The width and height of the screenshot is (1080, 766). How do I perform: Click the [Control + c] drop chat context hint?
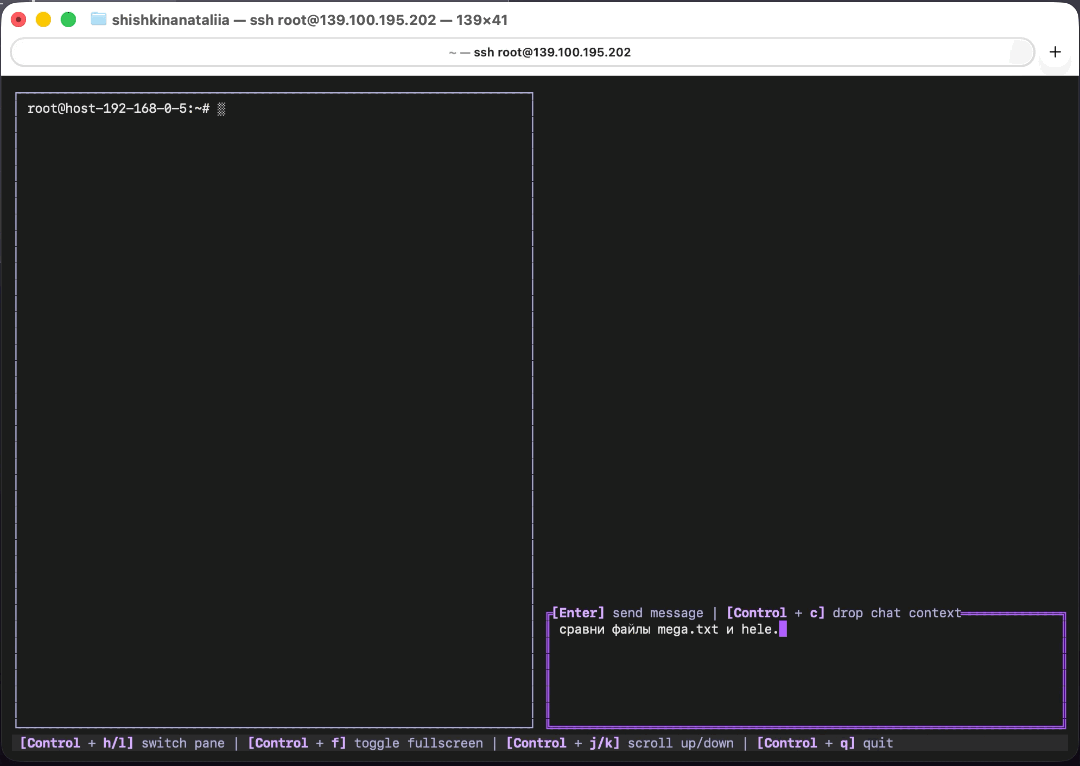pyautogui.click(x=844, y=612)
